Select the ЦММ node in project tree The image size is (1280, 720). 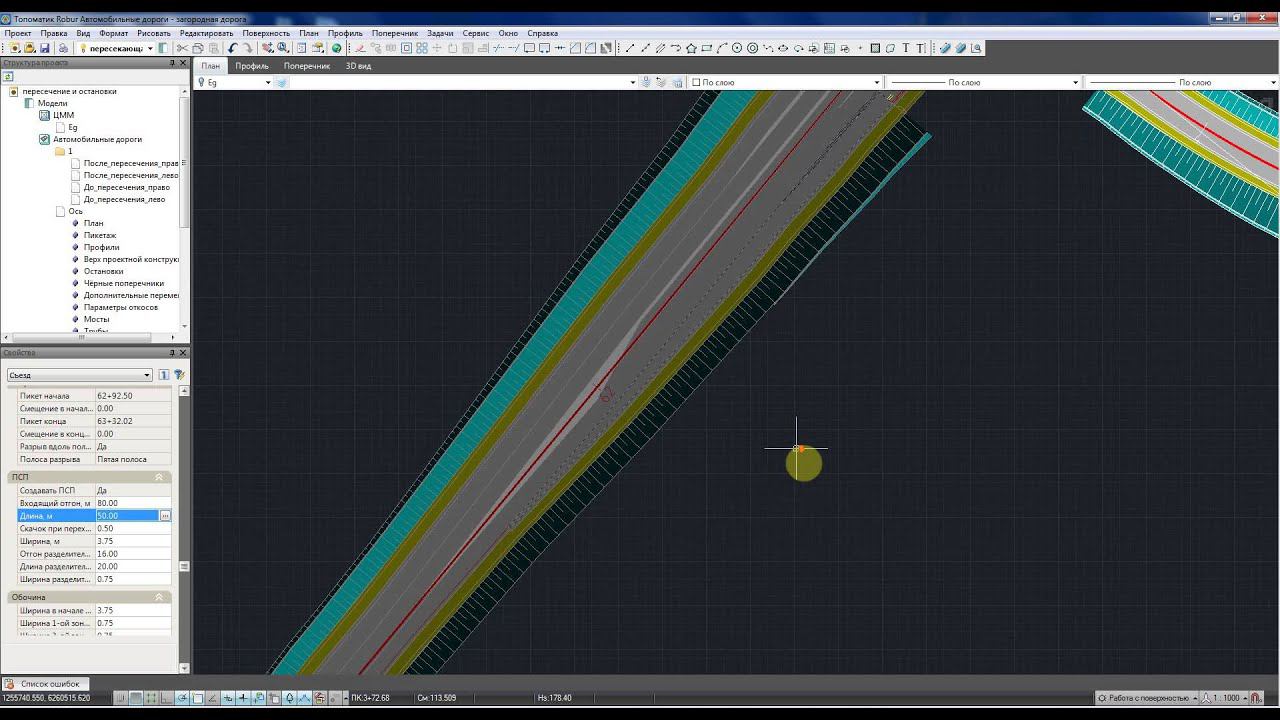click(x=63, y=115)
